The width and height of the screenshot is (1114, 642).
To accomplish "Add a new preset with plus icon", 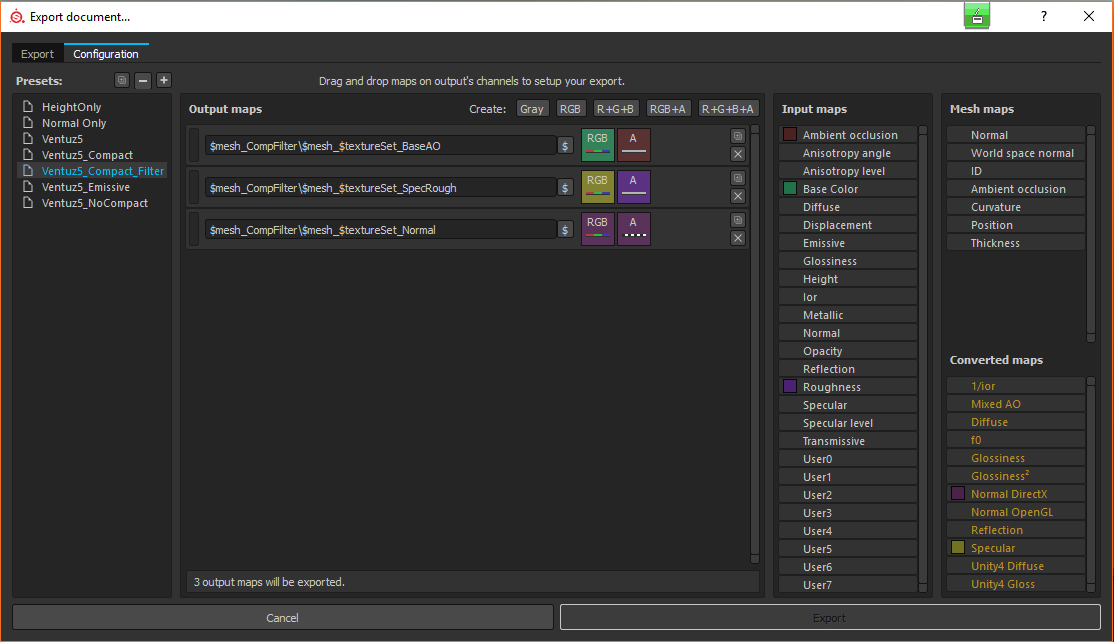I will pos(164,81).
